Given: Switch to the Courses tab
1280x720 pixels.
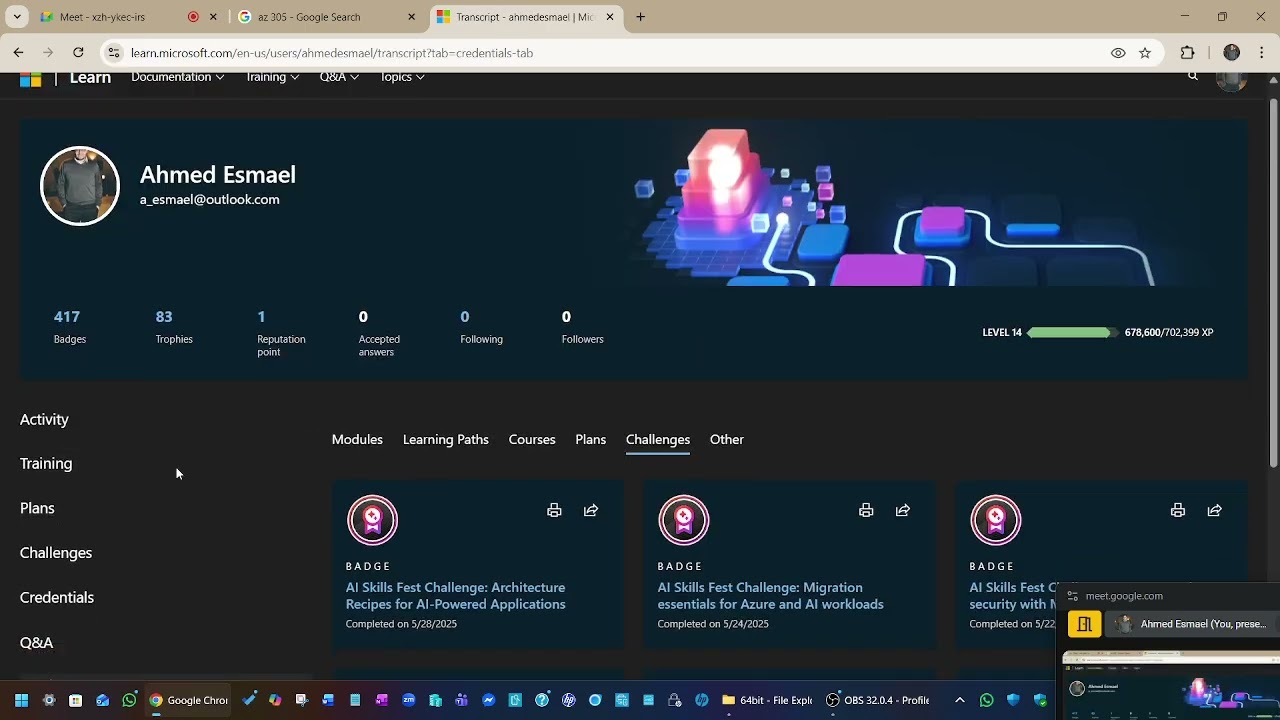Looking at the screenshot, I should point(532,439).
